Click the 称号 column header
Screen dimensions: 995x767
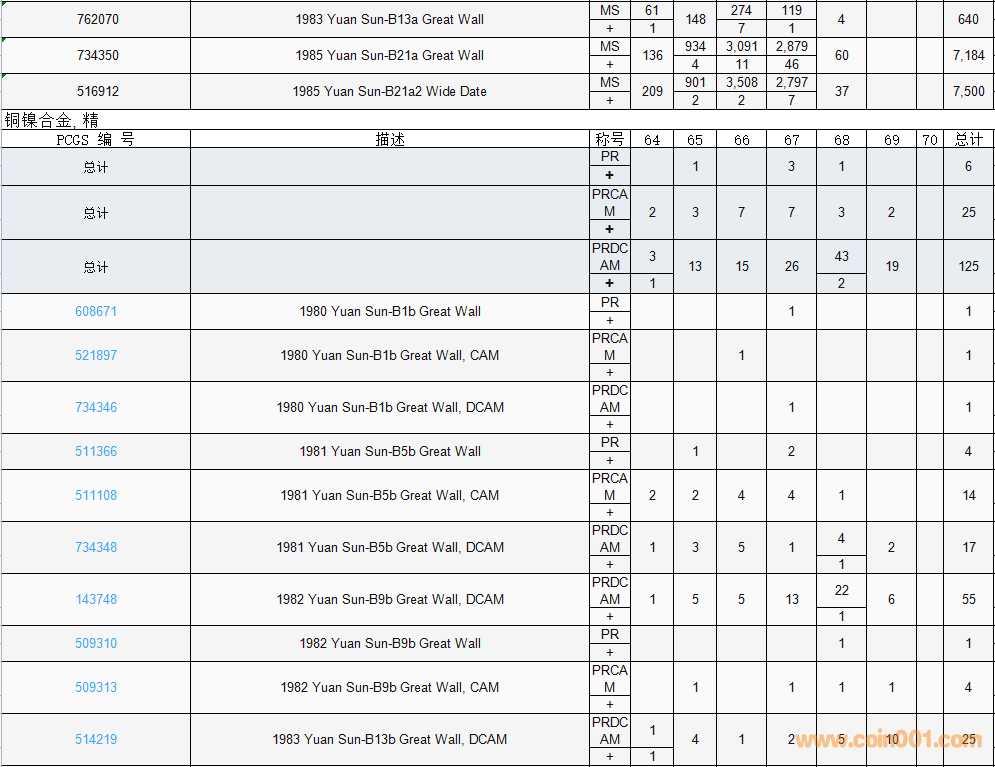(610, 140)
